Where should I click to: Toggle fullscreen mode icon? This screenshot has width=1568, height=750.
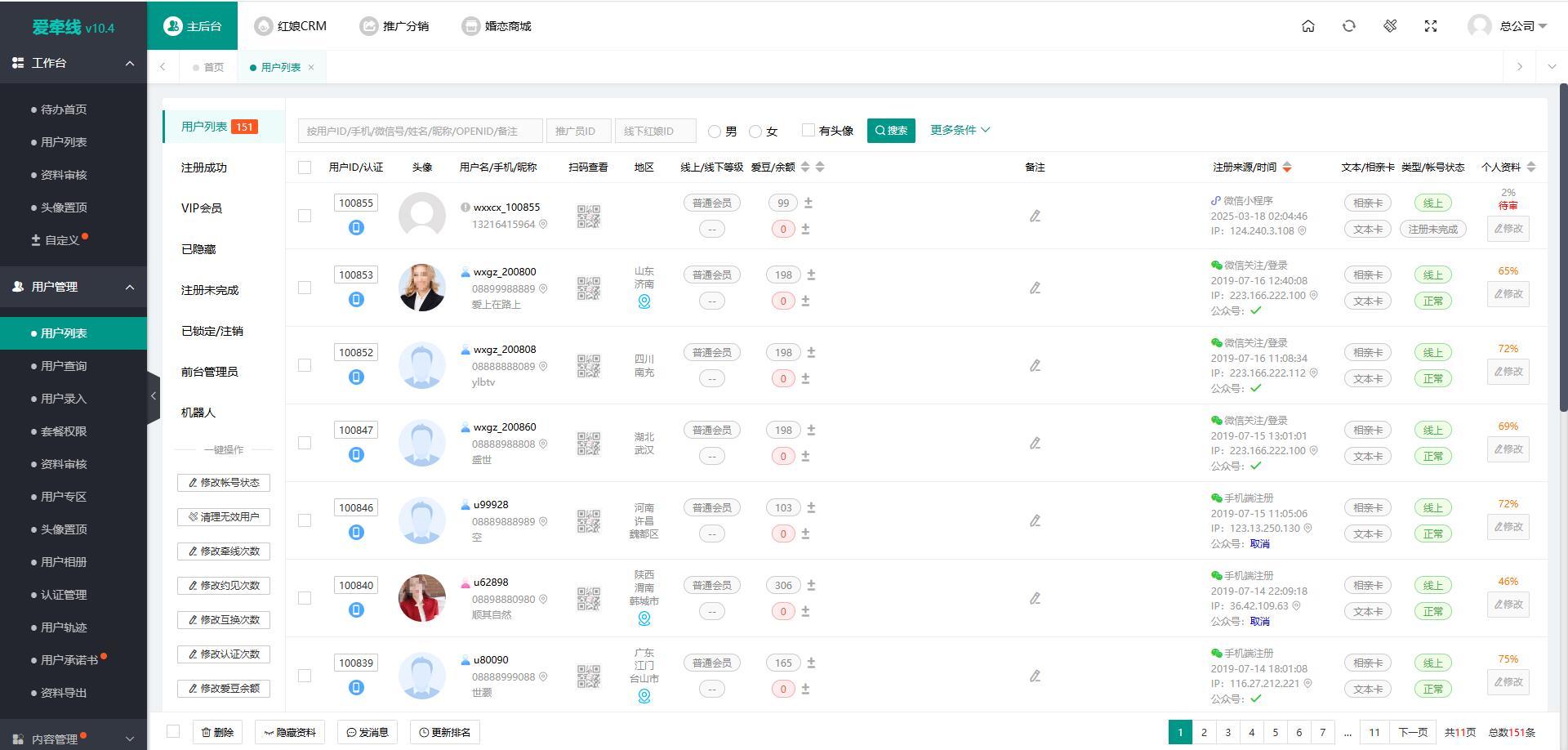[1431, 26]
